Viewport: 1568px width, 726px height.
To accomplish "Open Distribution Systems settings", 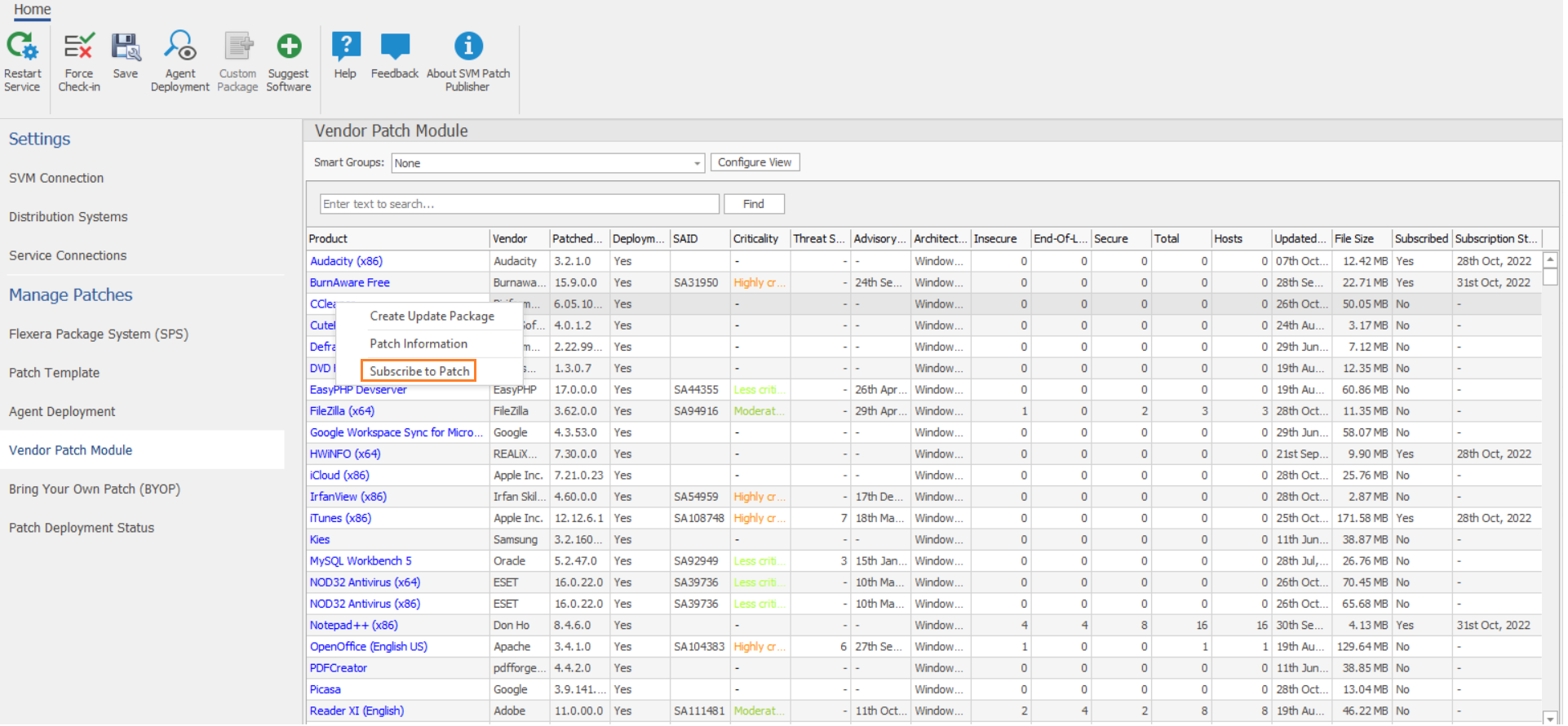I will (x=69, y=217).
